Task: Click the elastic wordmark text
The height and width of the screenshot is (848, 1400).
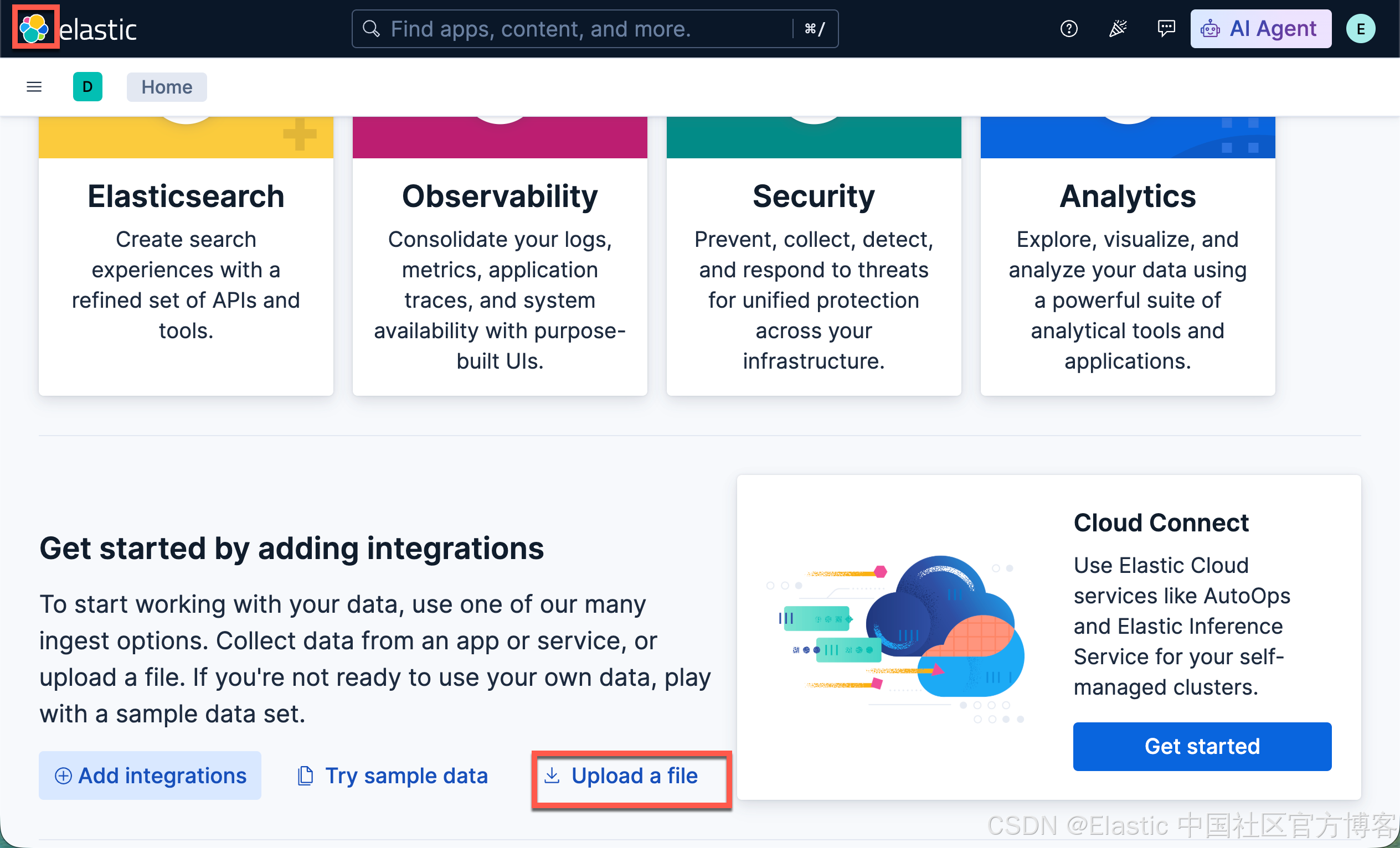Action: tap(97, 29)
